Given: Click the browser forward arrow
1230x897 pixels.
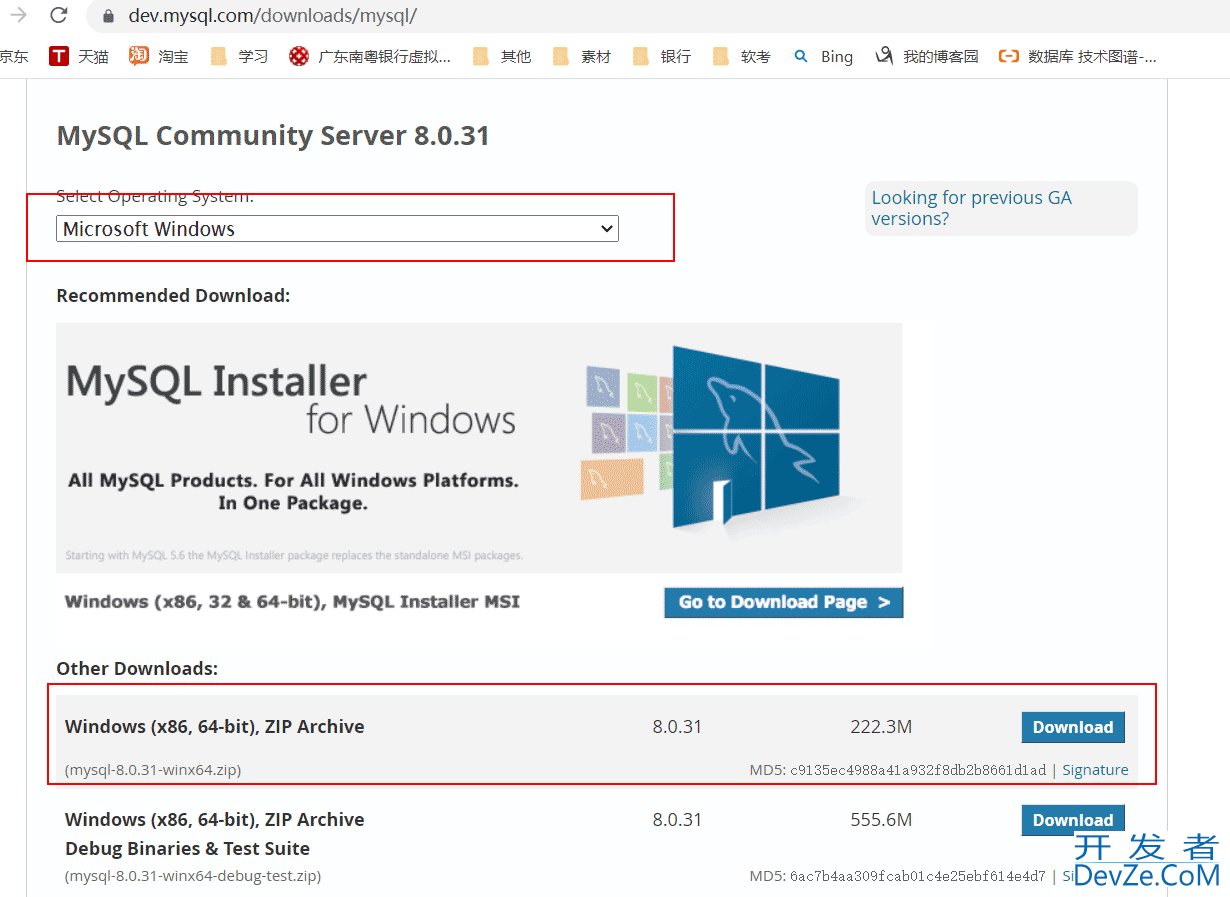Looking at the screenshot, I should 18,15.
